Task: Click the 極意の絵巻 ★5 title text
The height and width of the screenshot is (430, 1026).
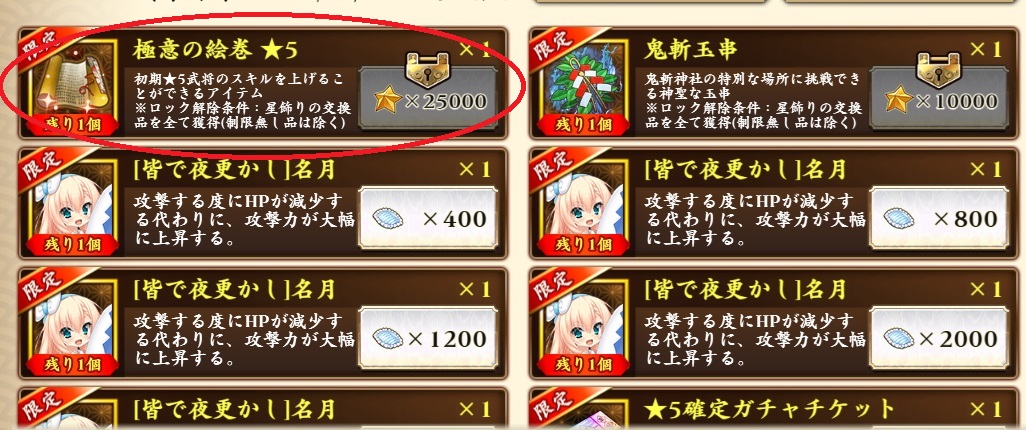Action: pos(215,49)
